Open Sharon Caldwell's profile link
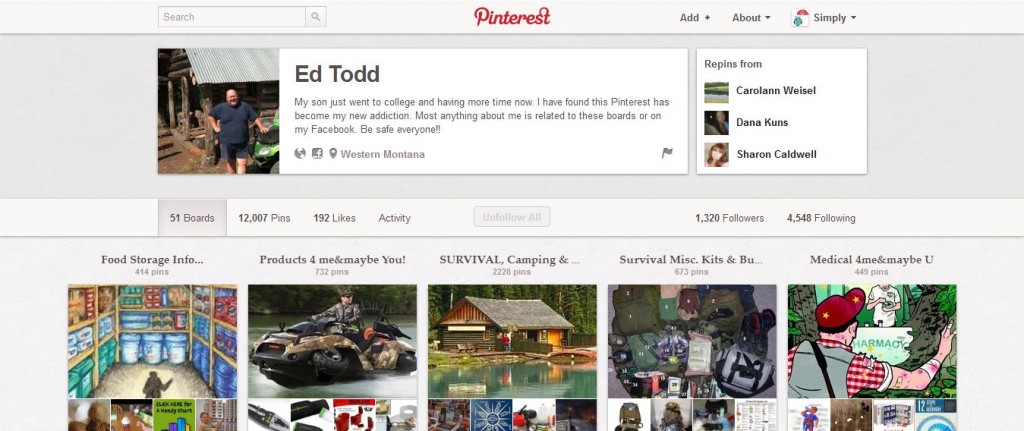This screenshot has height=431, width=1024. (776, 155)
